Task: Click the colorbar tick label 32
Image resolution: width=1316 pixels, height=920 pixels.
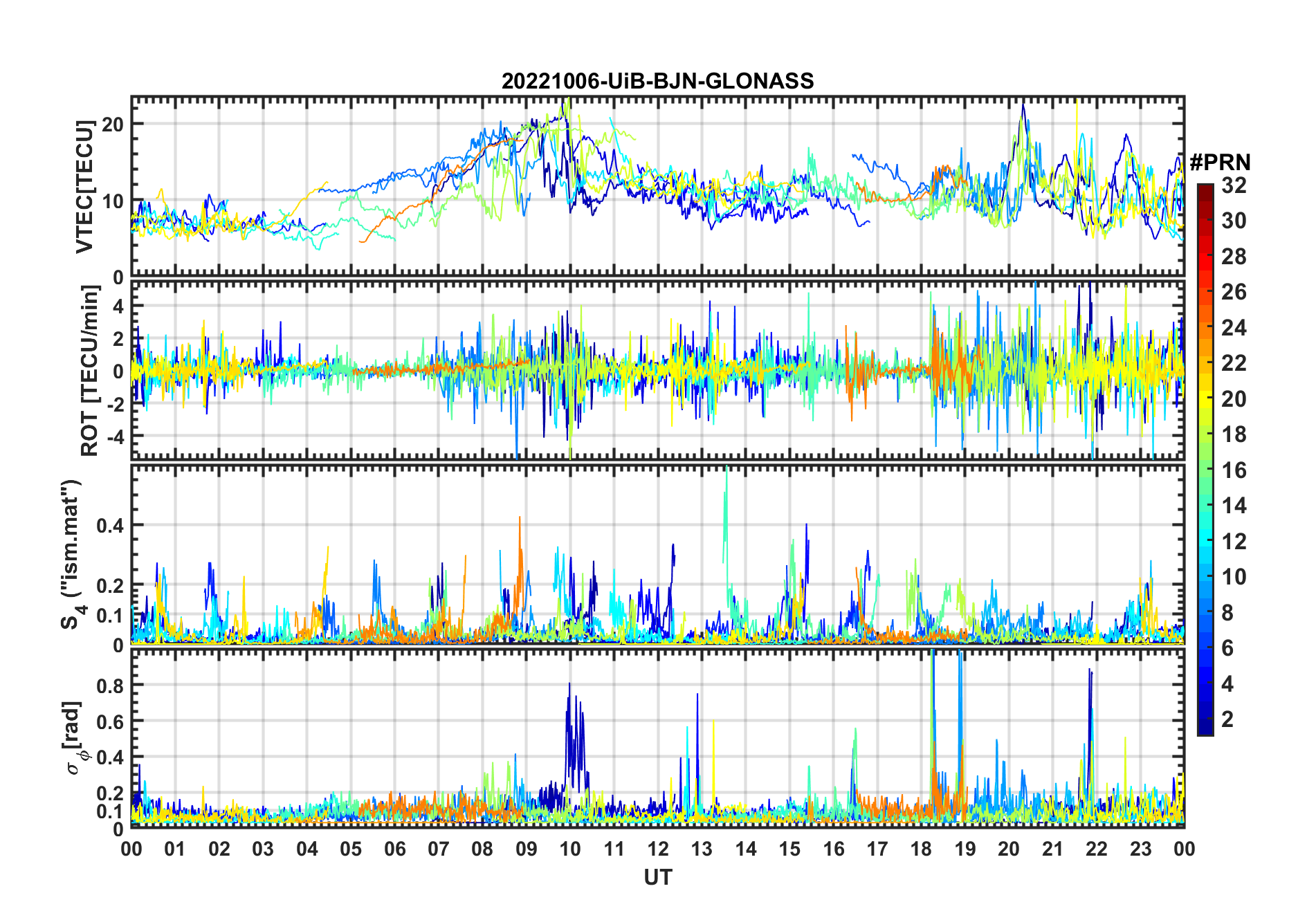Action: tap(1234, 185)
